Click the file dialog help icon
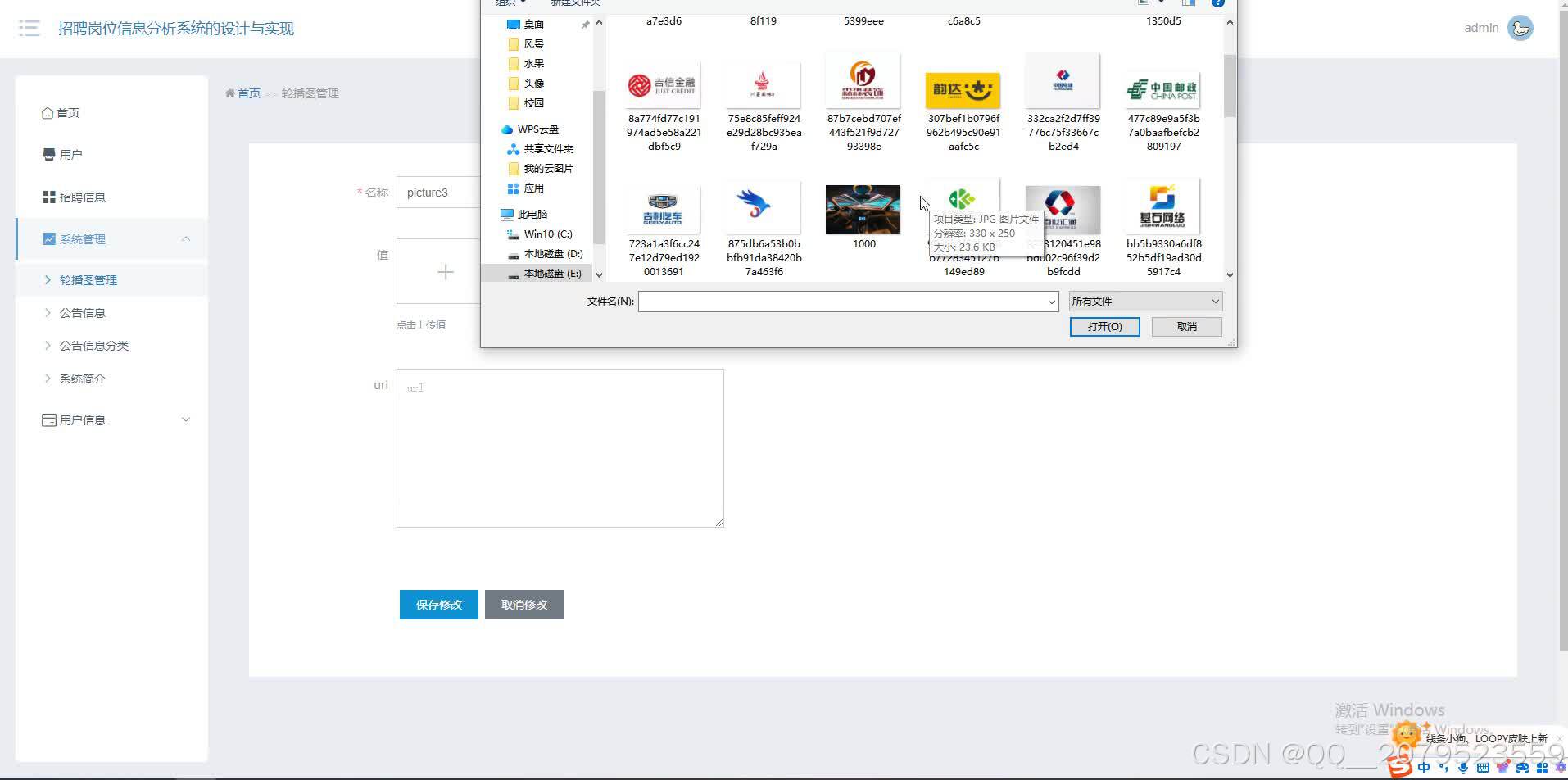1568x780 pixels. coord(1218,2)
